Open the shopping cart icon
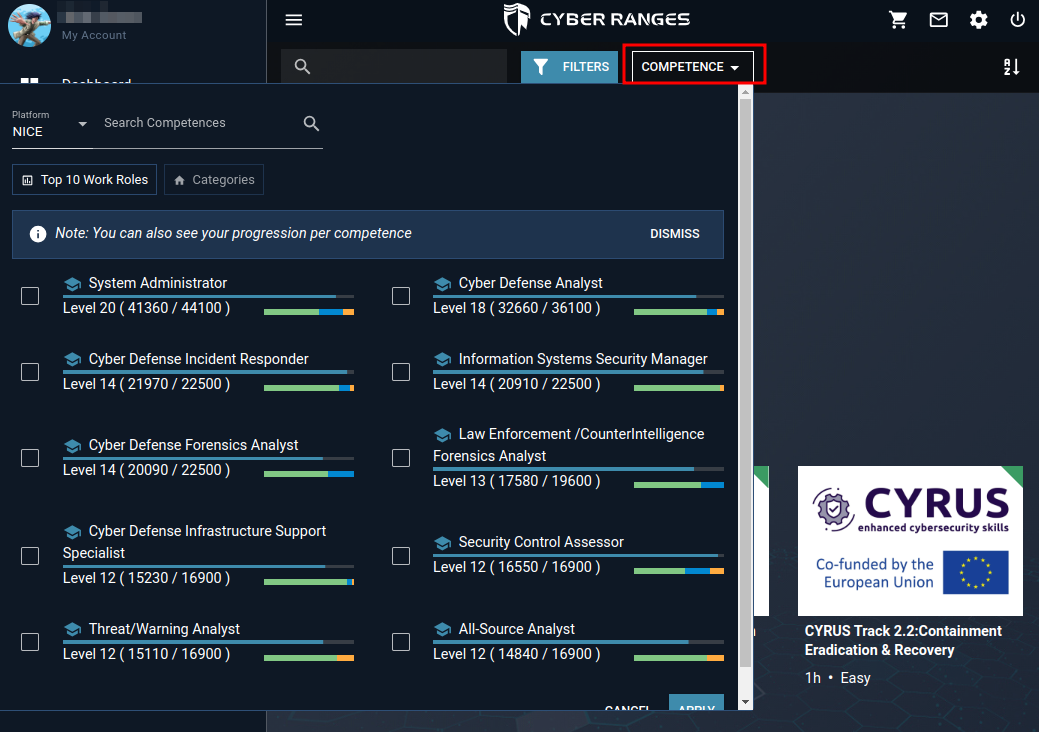 pyautogui.click(x=899, y=20)
